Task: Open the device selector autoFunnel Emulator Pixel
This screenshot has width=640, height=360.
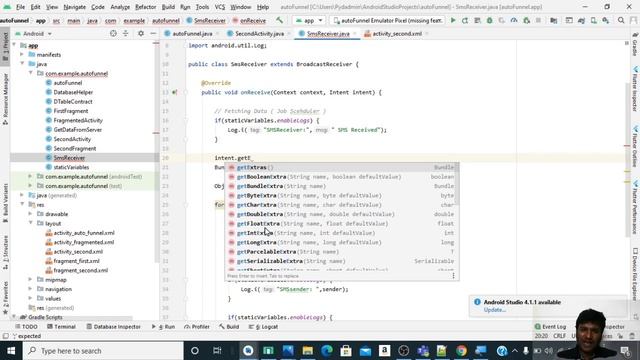Action: click(388, 20)
